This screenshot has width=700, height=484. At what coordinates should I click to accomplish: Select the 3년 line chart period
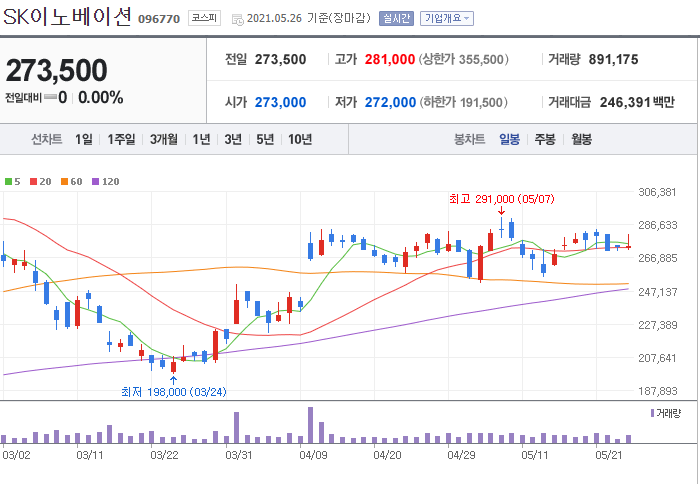[x=233, y=139]
